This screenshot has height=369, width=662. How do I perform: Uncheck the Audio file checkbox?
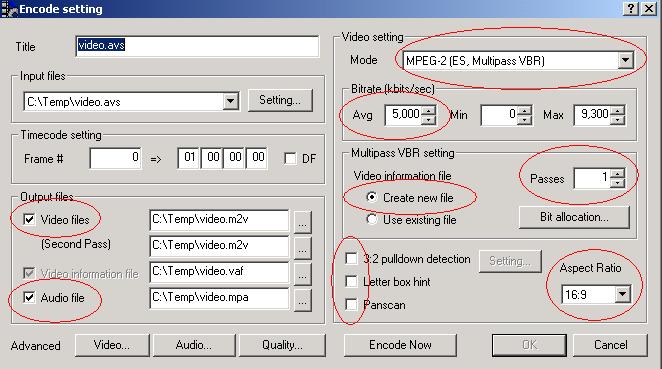pyautogui.click(x=29, y=297)
